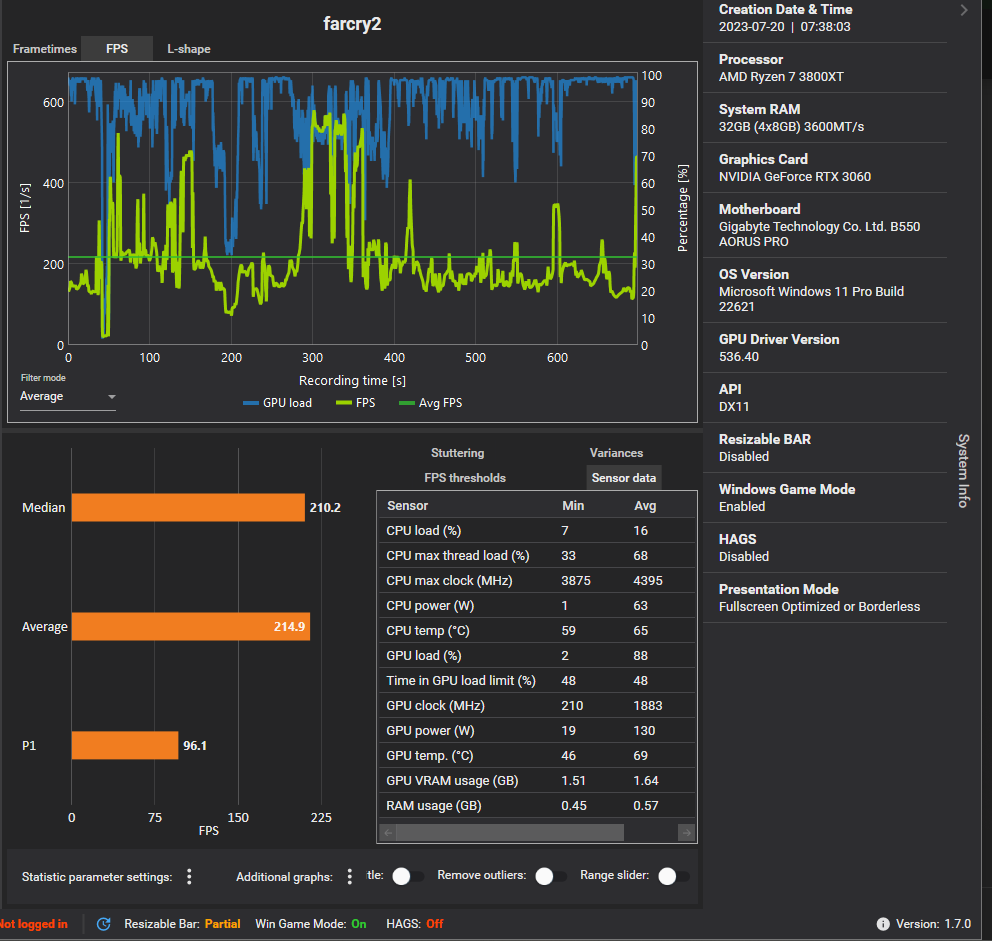Select the CPU max clock (MHz) row
This screenshot has width=992, height=941.
tap(536, 581)
